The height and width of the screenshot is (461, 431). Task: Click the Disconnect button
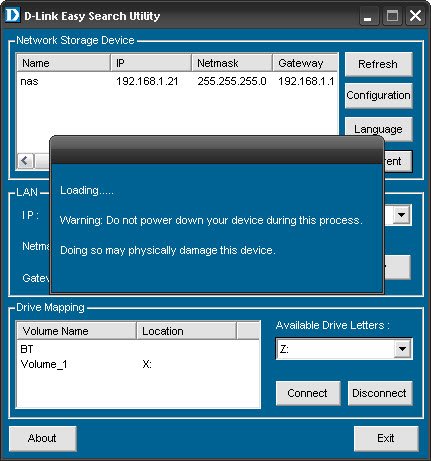(x=380, y=393)
